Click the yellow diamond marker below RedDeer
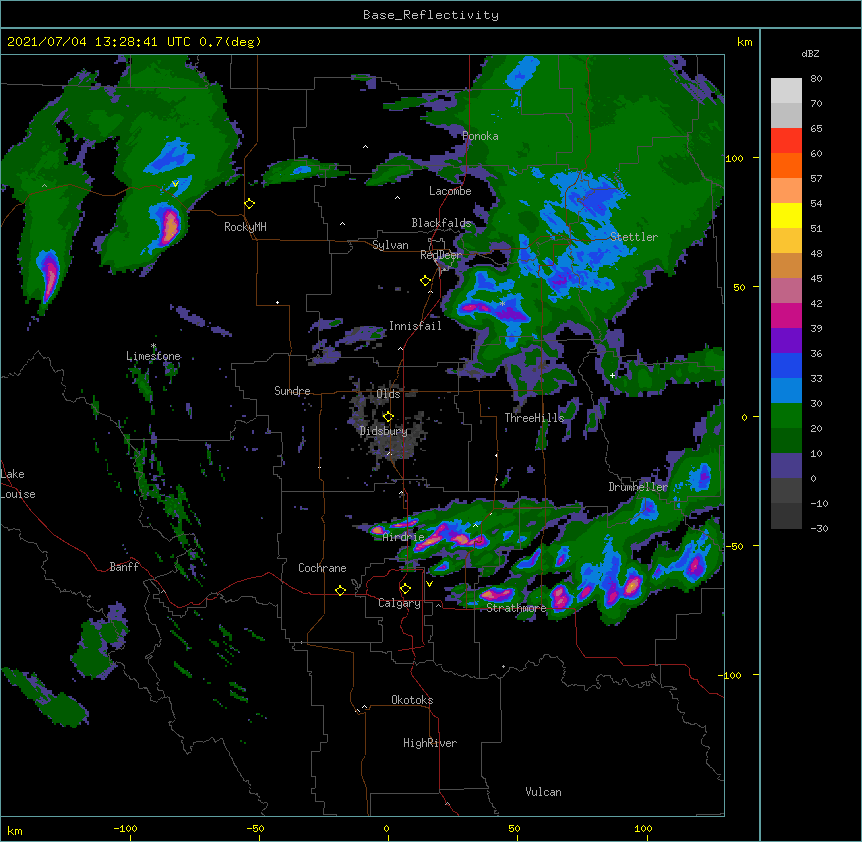The image size is (862, 842). pyautogui.click(x=425, y=281)
